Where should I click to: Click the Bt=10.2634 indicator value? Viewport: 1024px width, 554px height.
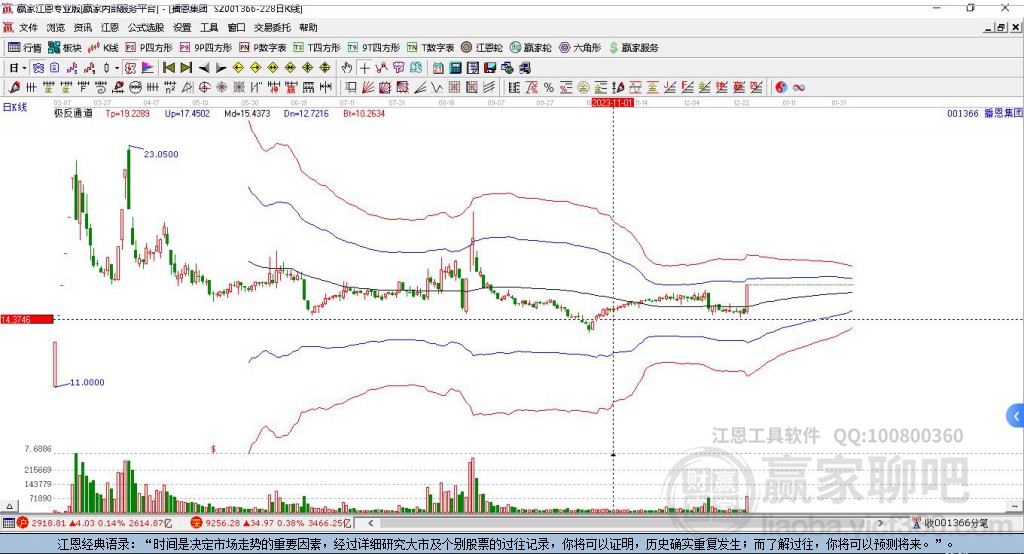coord(364,114)
